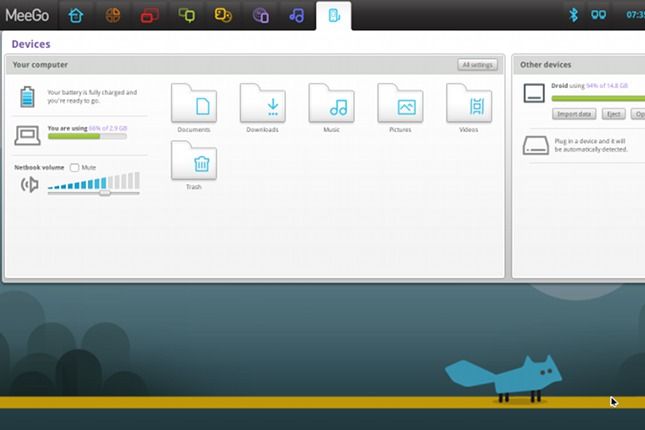Click the battery status icon
Screen dimensions: 645x430
pos(27,96)
